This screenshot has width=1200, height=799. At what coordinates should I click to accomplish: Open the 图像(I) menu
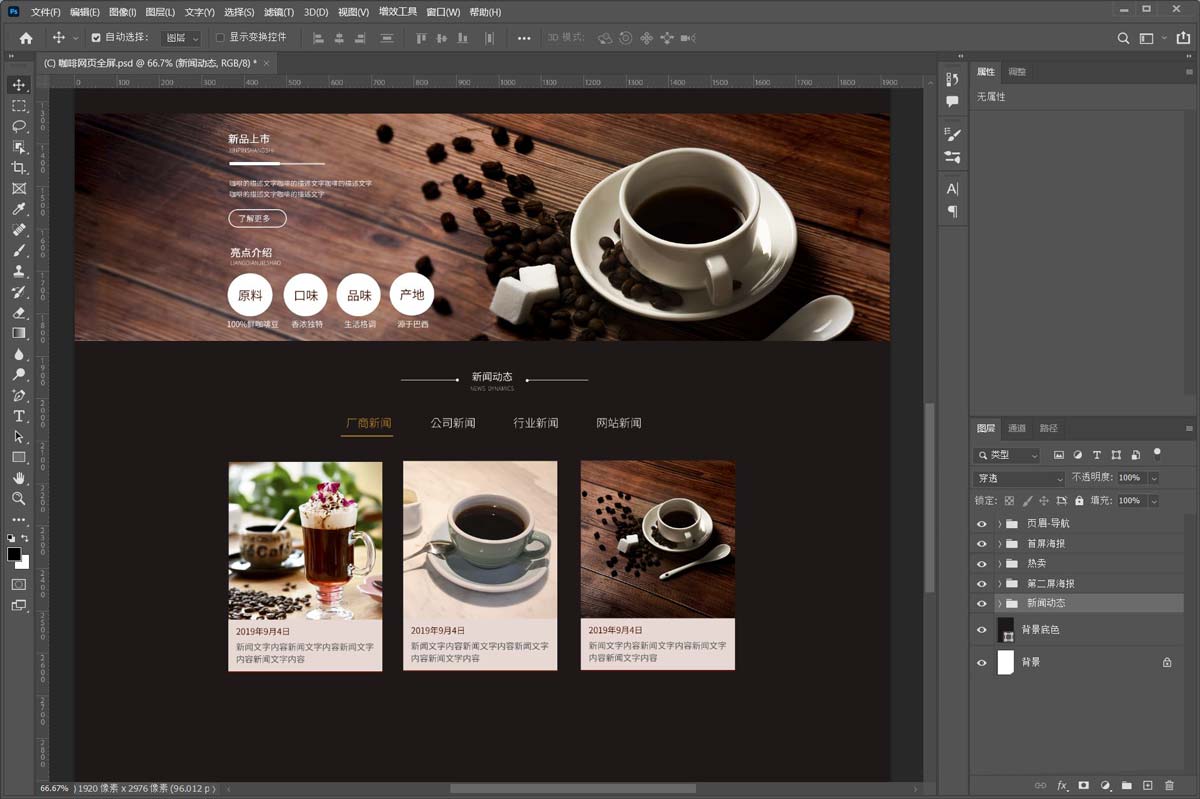[122, 12]
